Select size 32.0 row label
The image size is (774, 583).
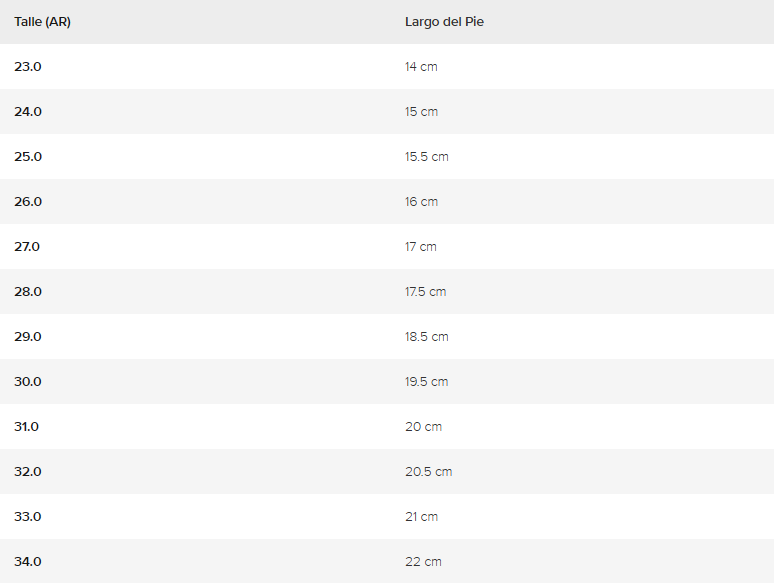tap(28, 472)
